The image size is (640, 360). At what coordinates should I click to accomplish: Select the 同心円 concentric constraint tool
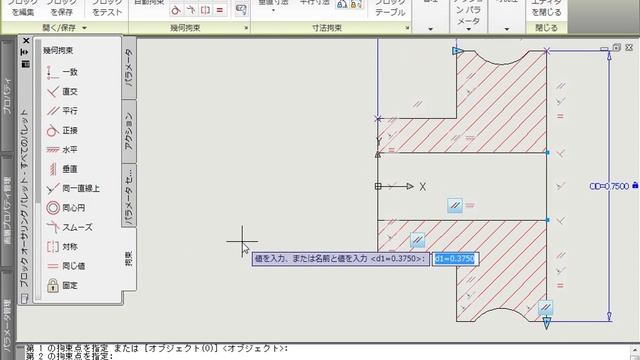(x=65, y=208)
